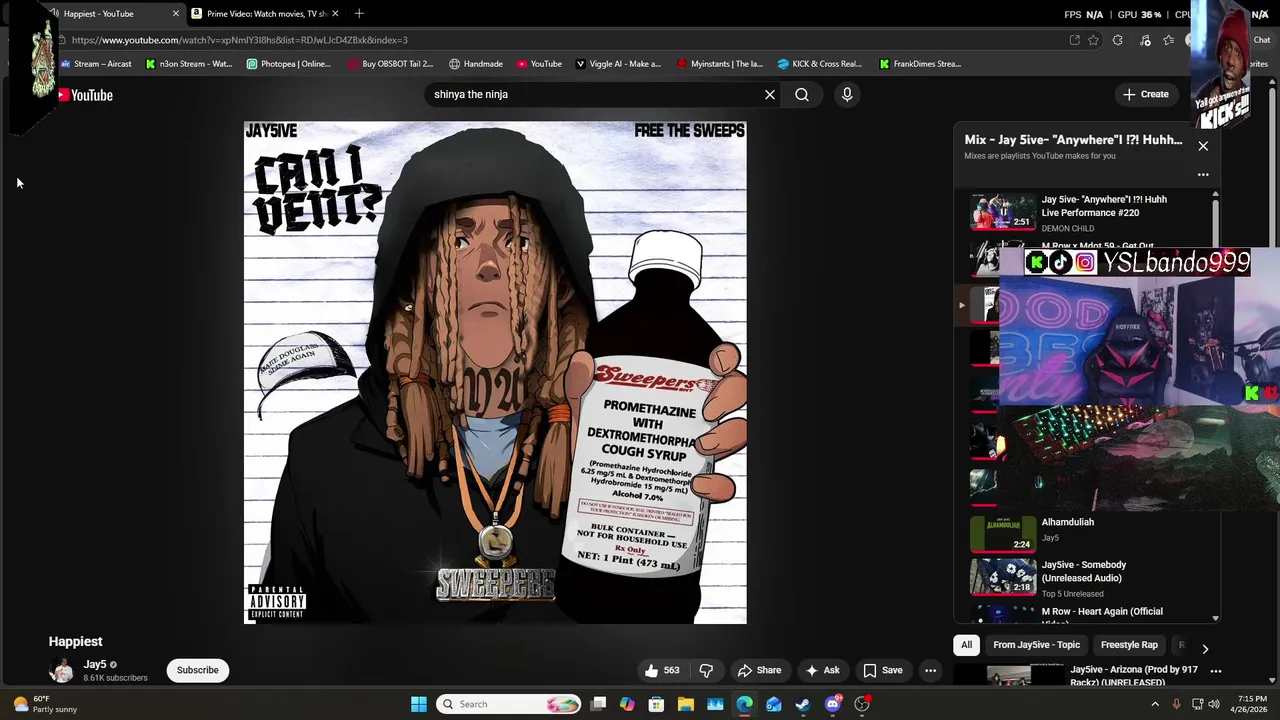1280x720 pixels.
Task: Open the Jay5 channel name link
Action: tap(95, 664)
